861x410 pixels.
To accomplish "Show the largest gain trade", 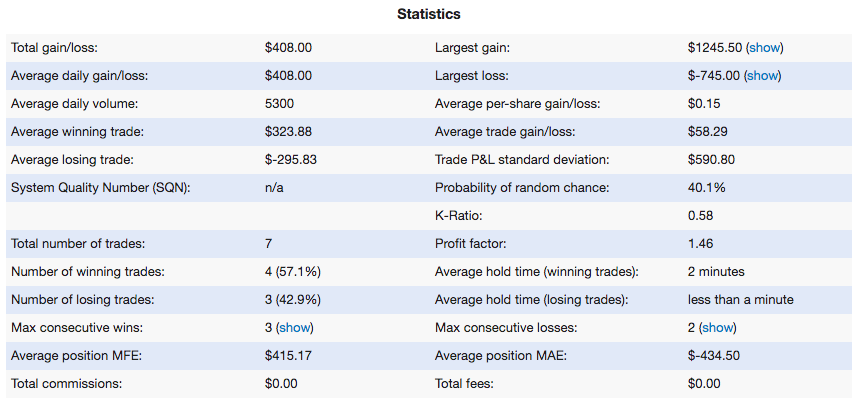I will click(x=764, y=48).
